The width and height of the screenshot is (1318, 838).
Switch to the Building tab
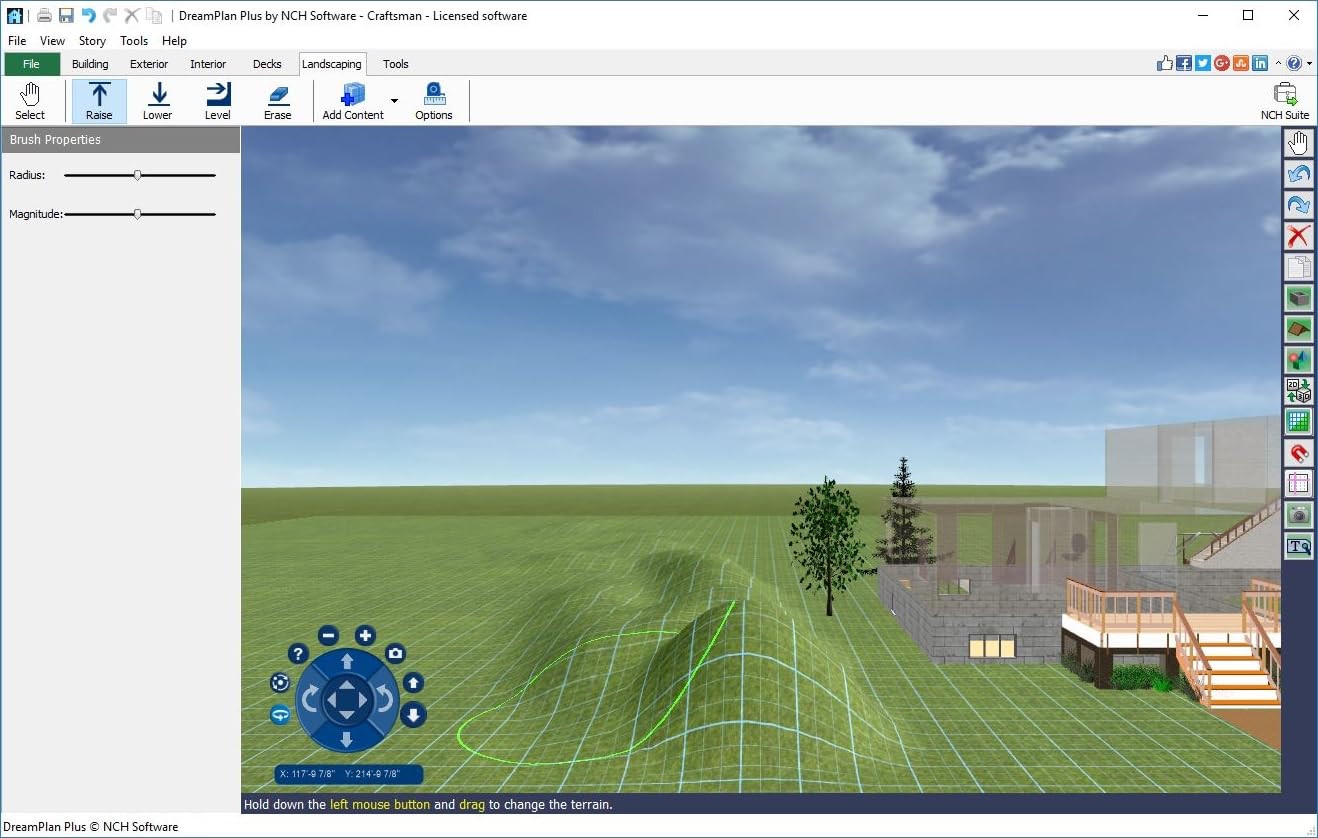[90, 64]
